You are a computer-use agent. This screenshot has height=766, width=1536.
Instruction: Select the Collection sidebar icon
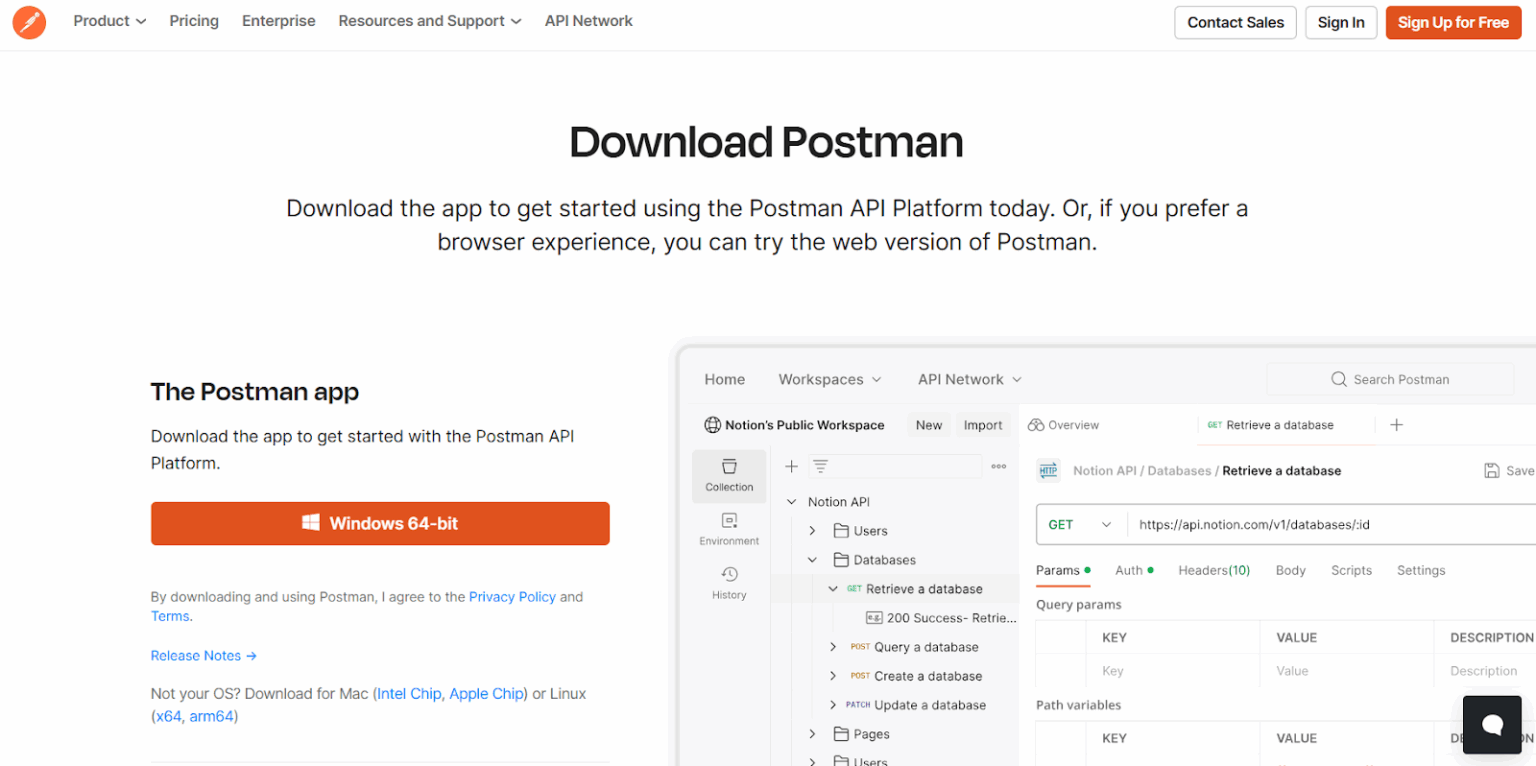pyautogui.click(x=729, y=476)
